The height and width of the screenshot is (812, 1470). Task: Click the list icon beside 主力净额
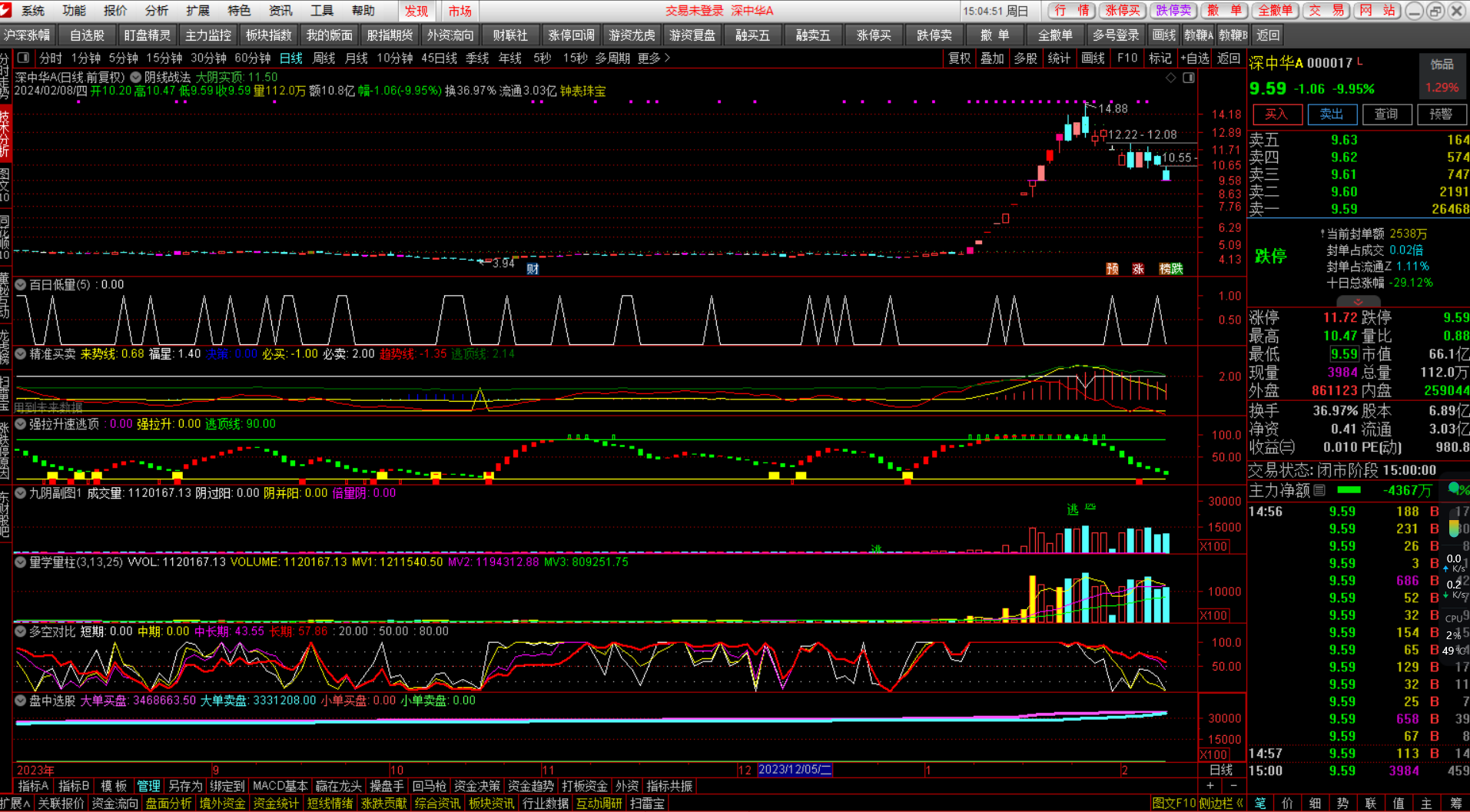(1319, 490)
